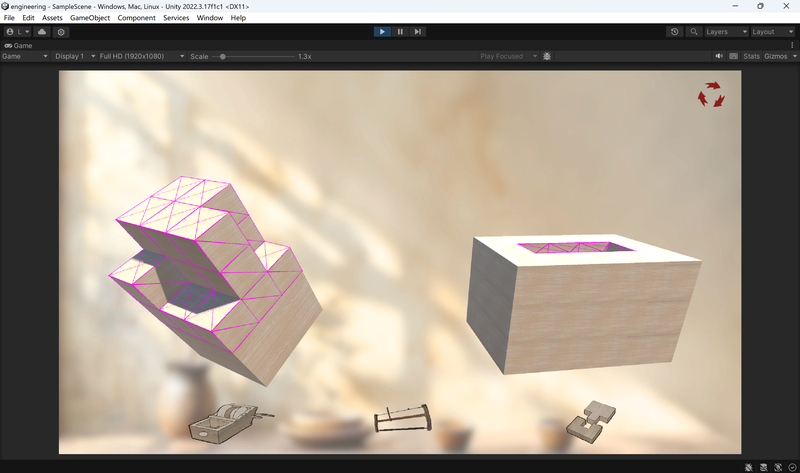The width and height of the screenshot is (800, 473).
Task: Step forward one frame
Action: pos(417,32)
